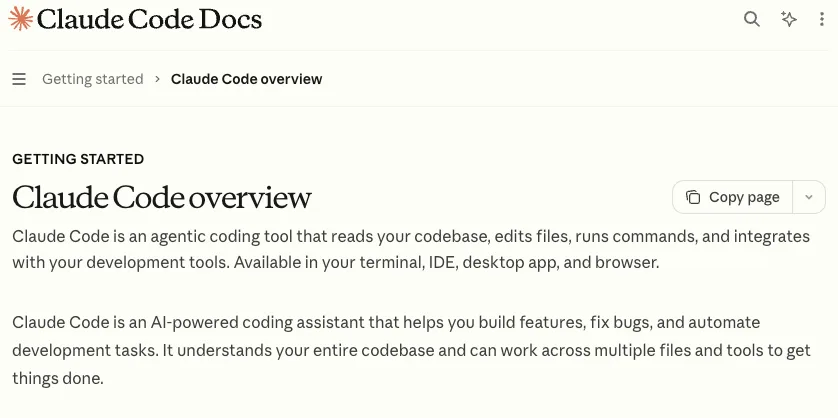The height and width of the screenshot is (418, 838).
Task: Click the words 'things done.' on last line
Action: pos(58,379)
